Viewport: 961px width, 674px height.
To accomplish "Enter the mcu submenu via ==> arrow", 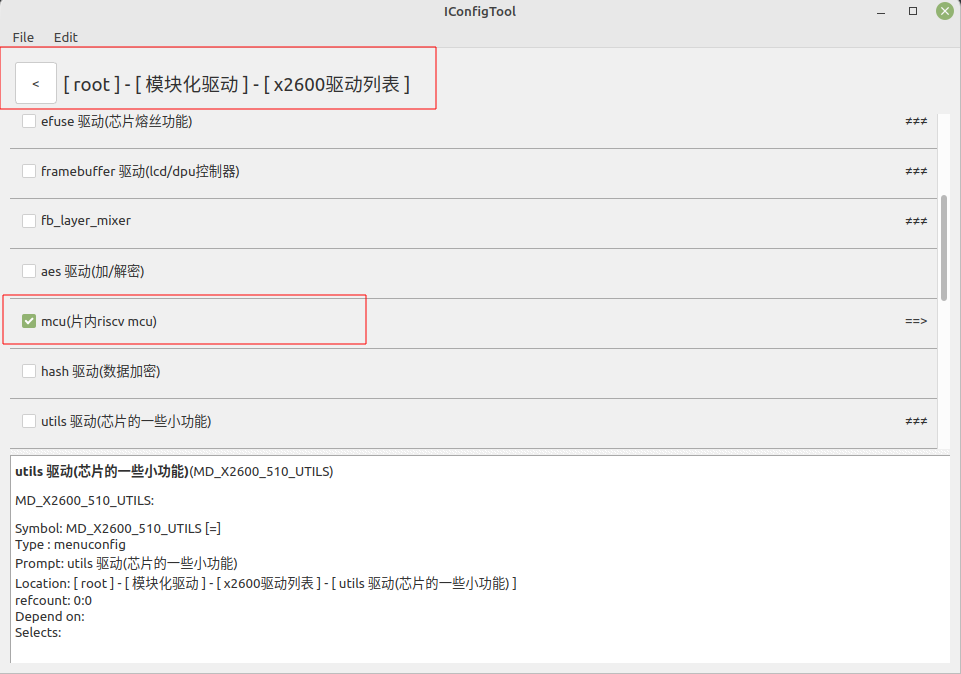I will 915,321.
